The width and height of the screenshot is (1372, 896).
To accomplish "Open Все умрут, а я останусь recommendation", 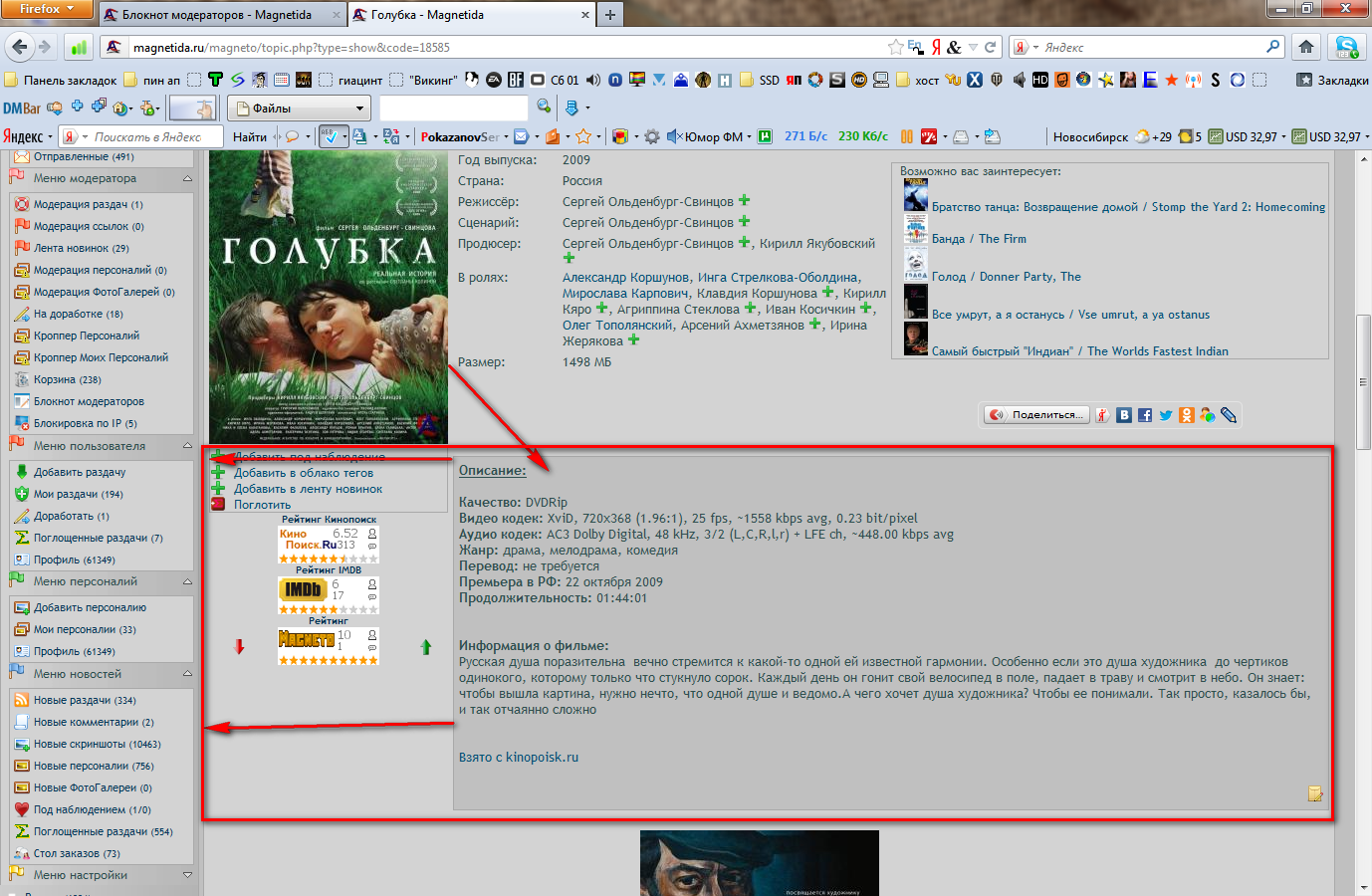I will 1071,315.
